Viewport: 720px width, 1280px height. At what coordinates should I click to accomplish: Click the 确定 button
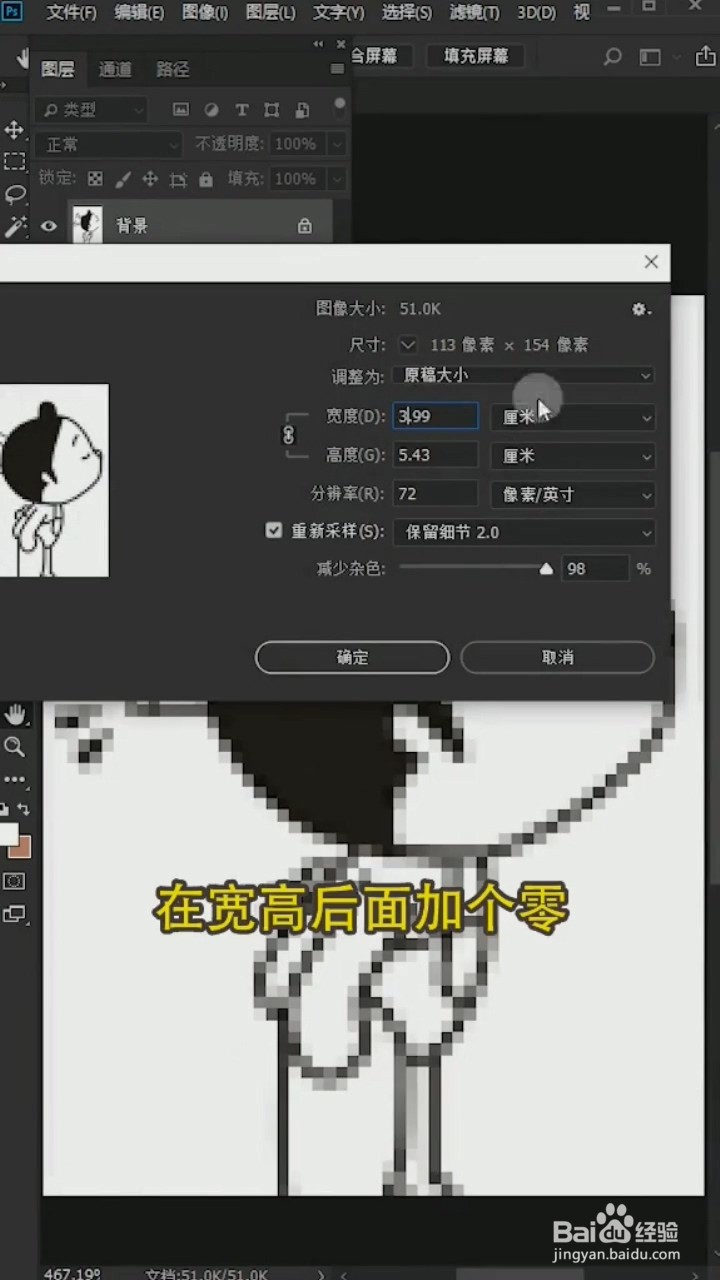pos(352,657)
